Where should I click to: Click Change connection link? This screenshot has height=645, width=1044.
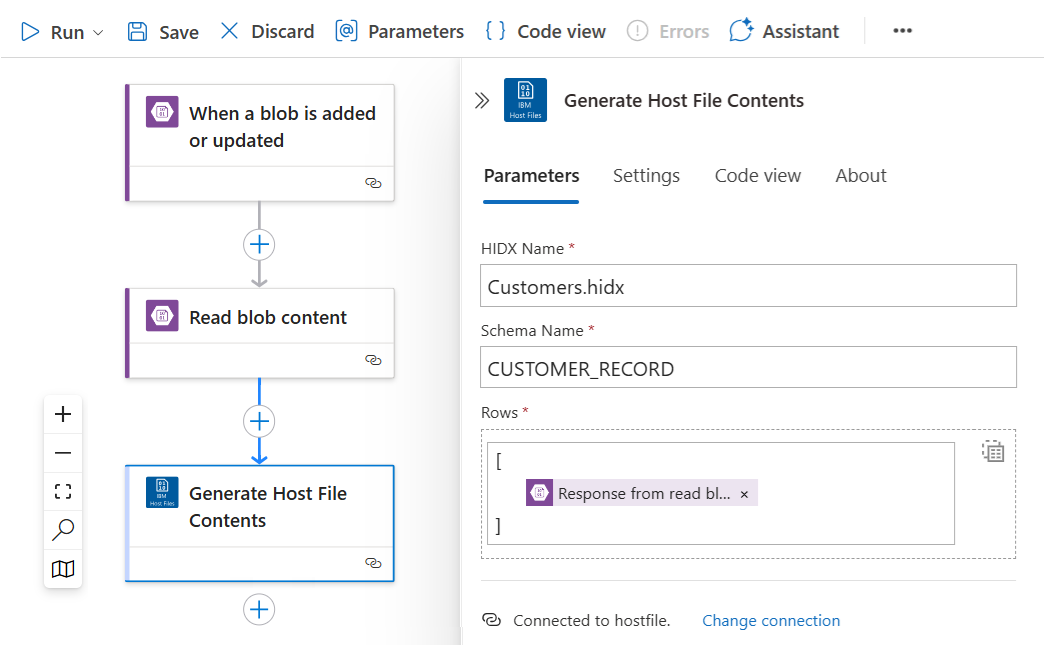coord(771,620)
